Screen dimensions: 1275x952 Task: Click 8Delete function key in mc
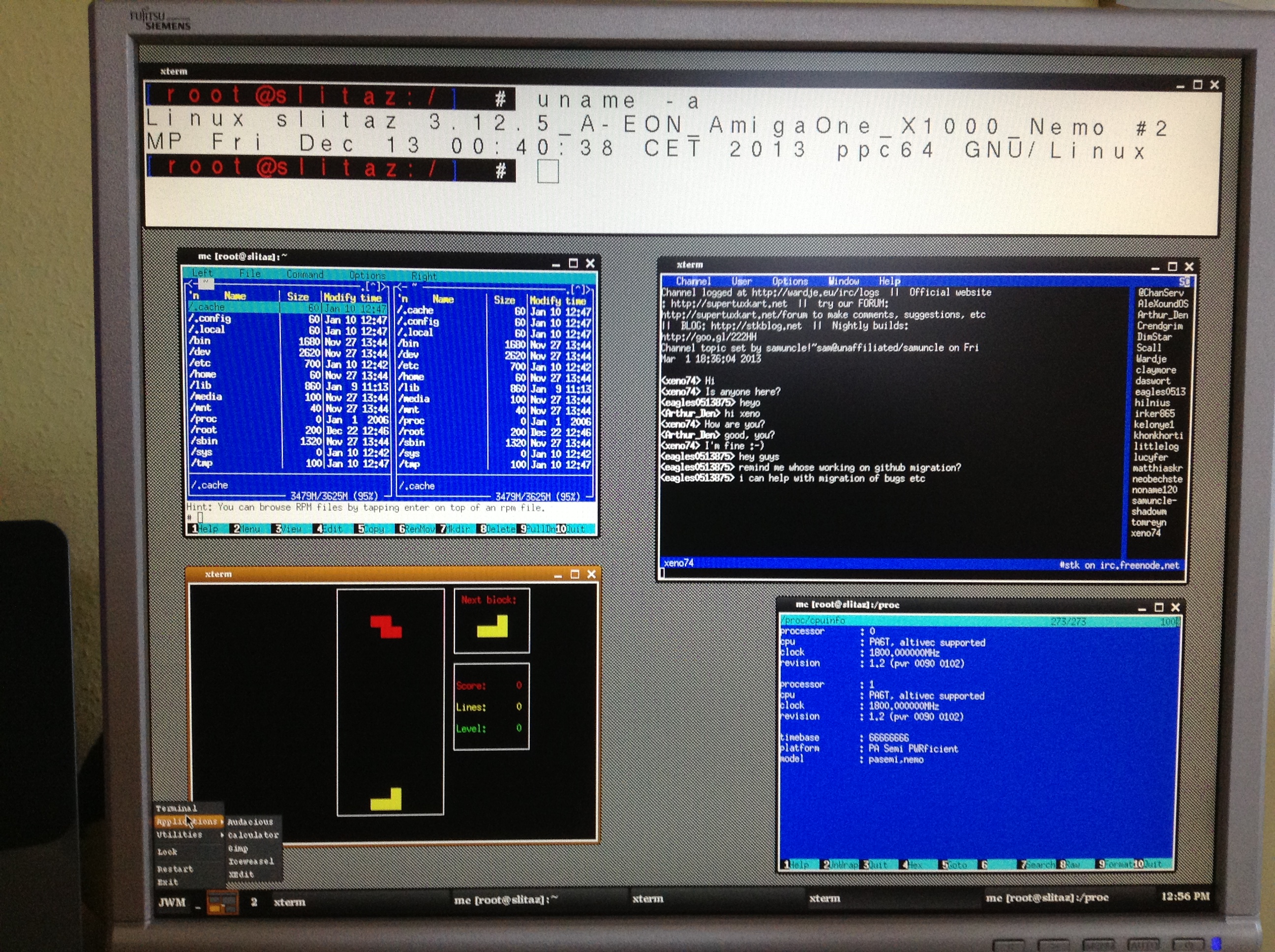(x=498, y=529)
